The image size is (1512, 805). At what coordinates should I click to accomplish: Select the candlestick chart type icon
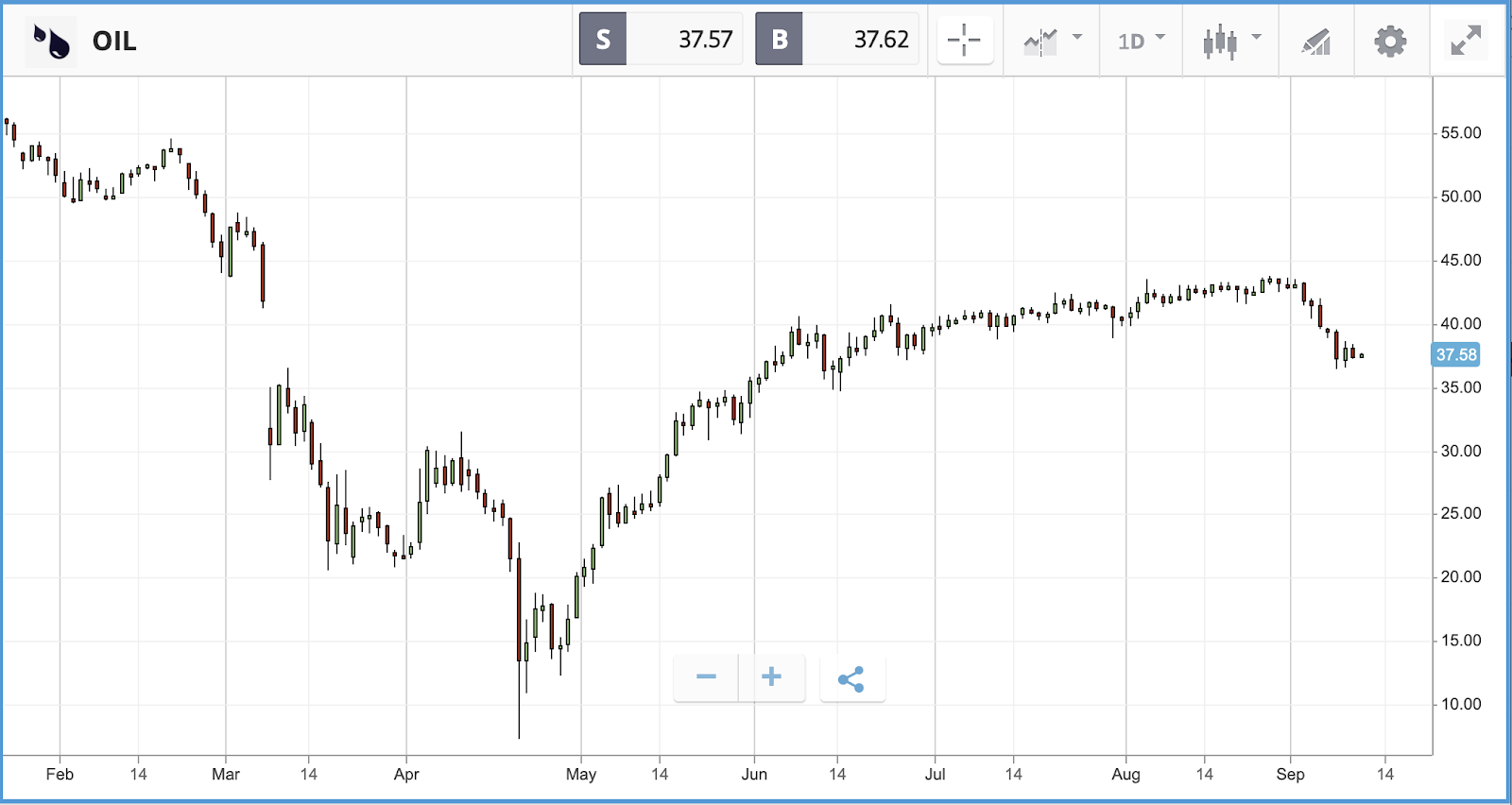pos(1220,42)
